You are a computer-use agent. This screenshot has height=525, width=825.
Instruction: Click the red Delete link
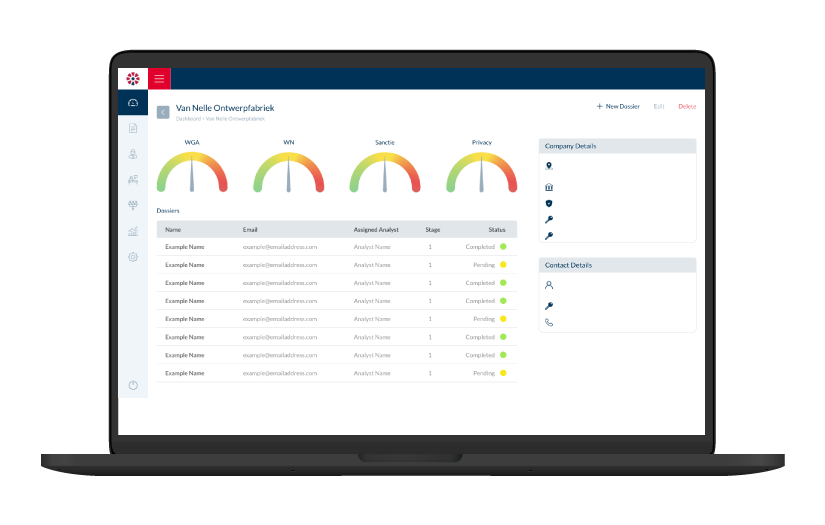pos(687,106)
